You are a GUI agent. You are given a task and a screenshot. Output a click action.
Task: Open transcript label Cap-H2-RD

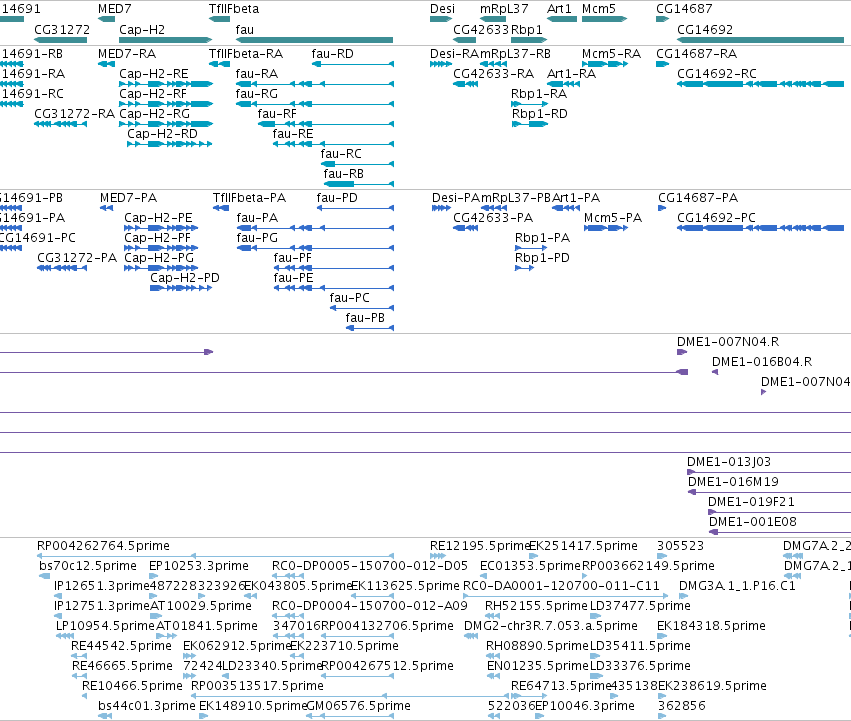[162, 134]
